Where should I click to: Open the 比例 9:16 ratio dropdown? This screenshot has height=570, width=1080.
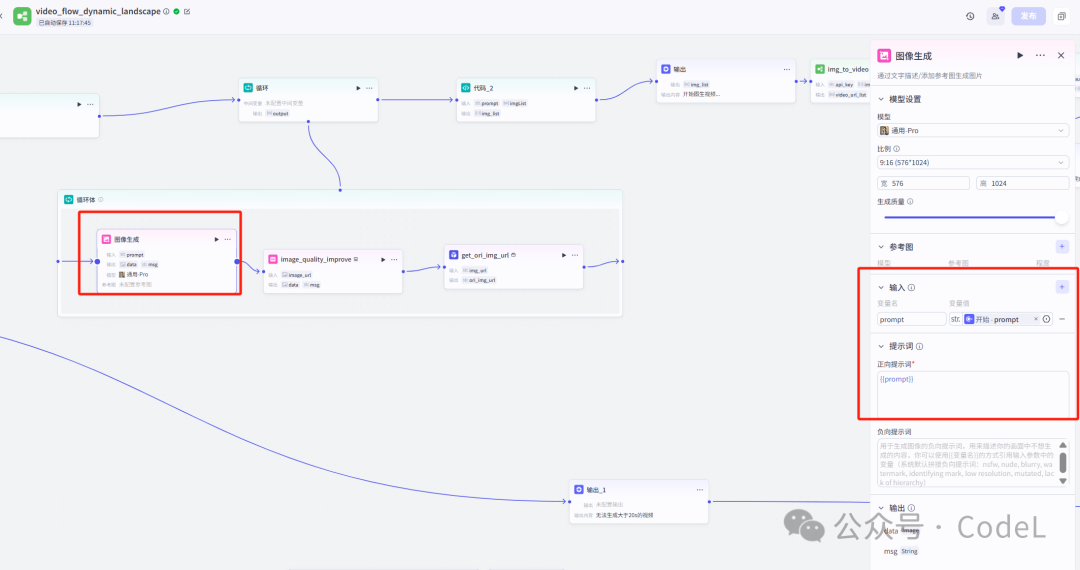(x=973, y=162)
